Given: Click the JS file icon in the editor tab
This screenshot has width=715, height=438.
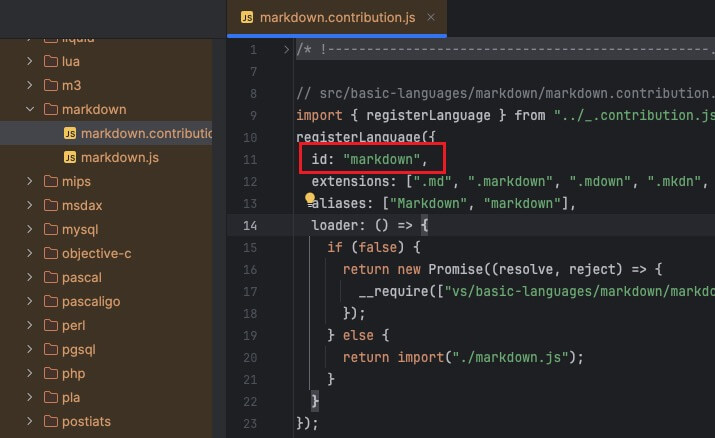Looking at the screenshot, I should click(247, 17).
